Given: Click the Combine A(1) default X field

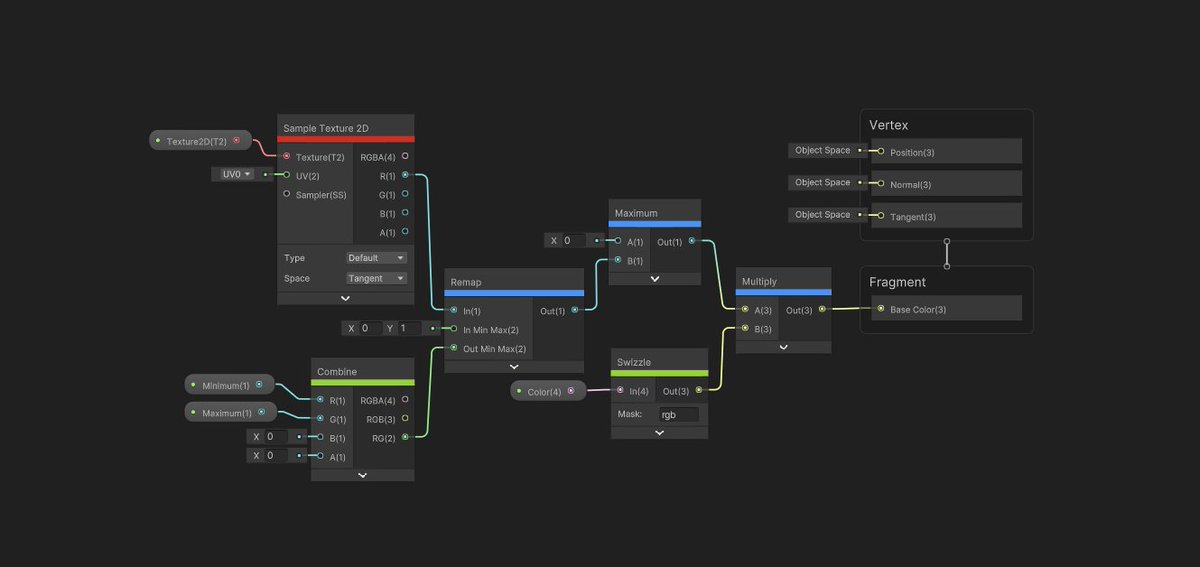Looking at the screenshot, I should [x=277, y=455].
